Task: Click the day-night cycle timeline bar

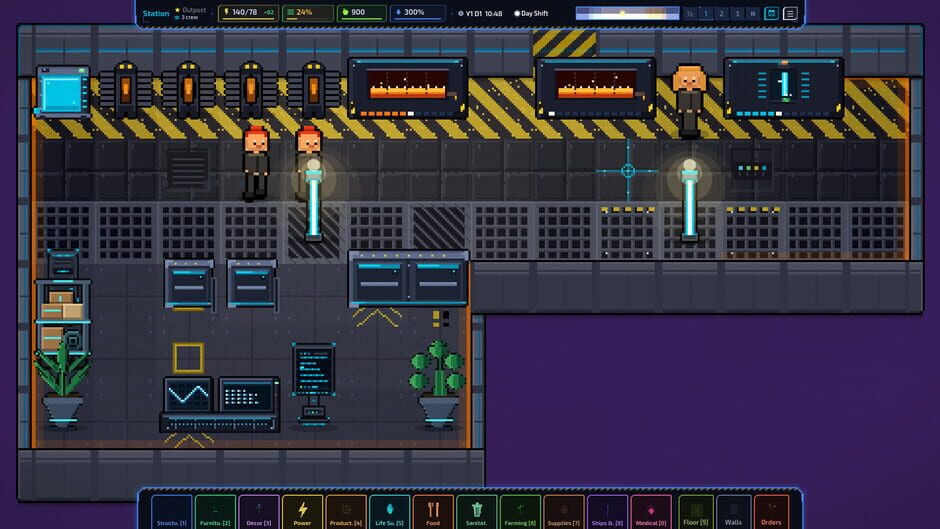Action: (627, 13)
